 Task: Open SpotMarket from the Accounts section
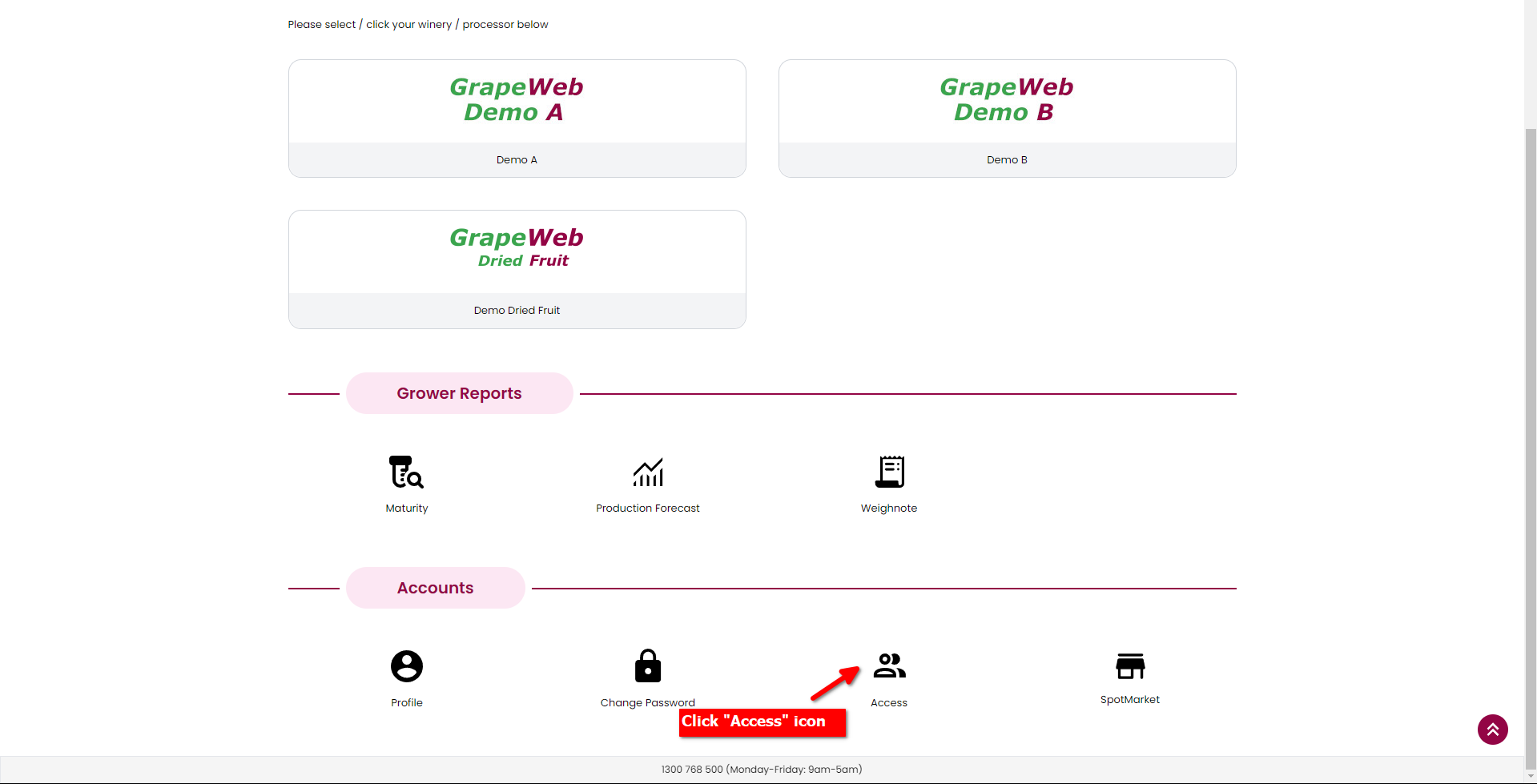pyautogui.click(x=1130, y=665)
